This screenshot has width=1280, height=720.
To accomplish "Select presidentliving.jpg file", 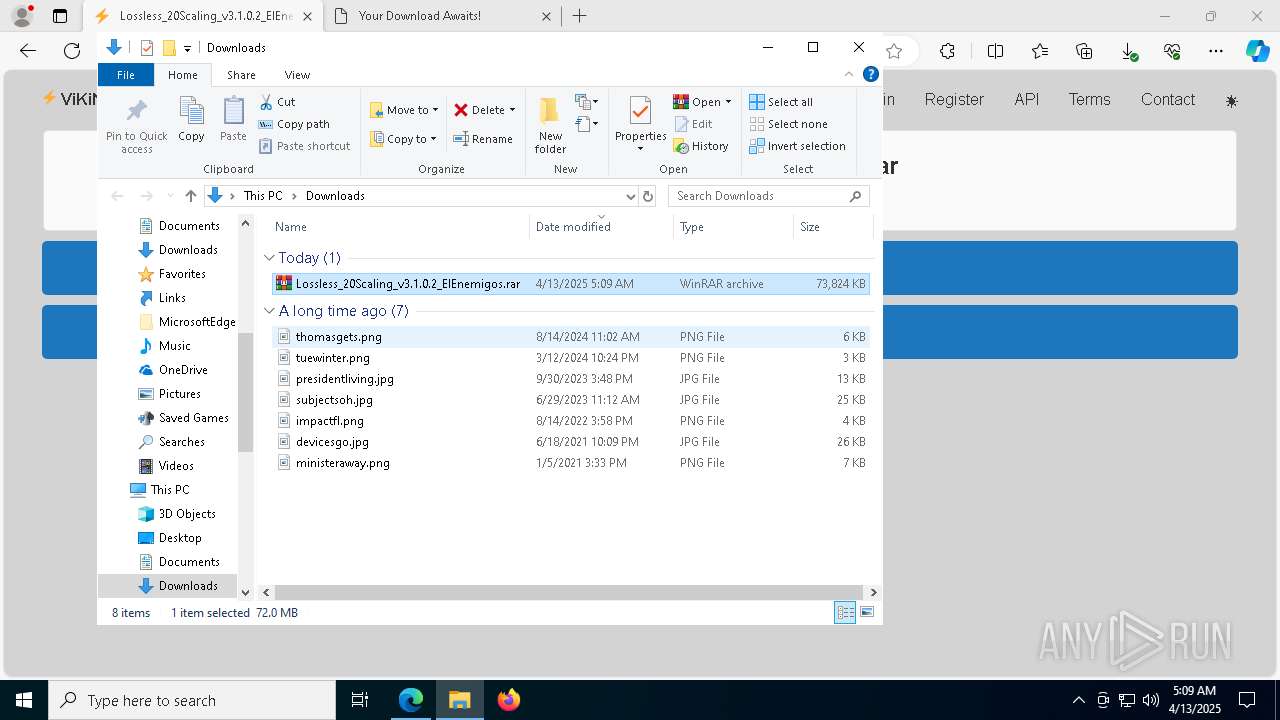I will tap(570, 379).
